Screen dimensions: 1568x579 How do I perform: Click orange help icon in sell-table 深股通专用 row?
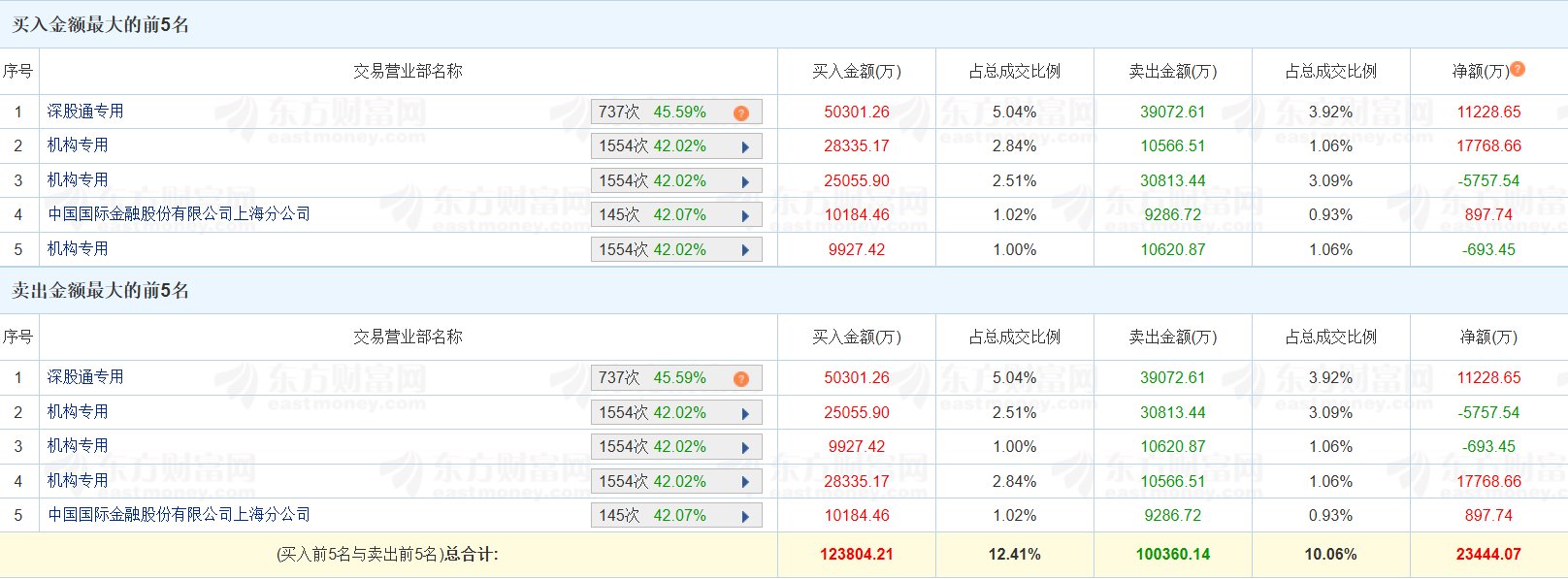741,378
